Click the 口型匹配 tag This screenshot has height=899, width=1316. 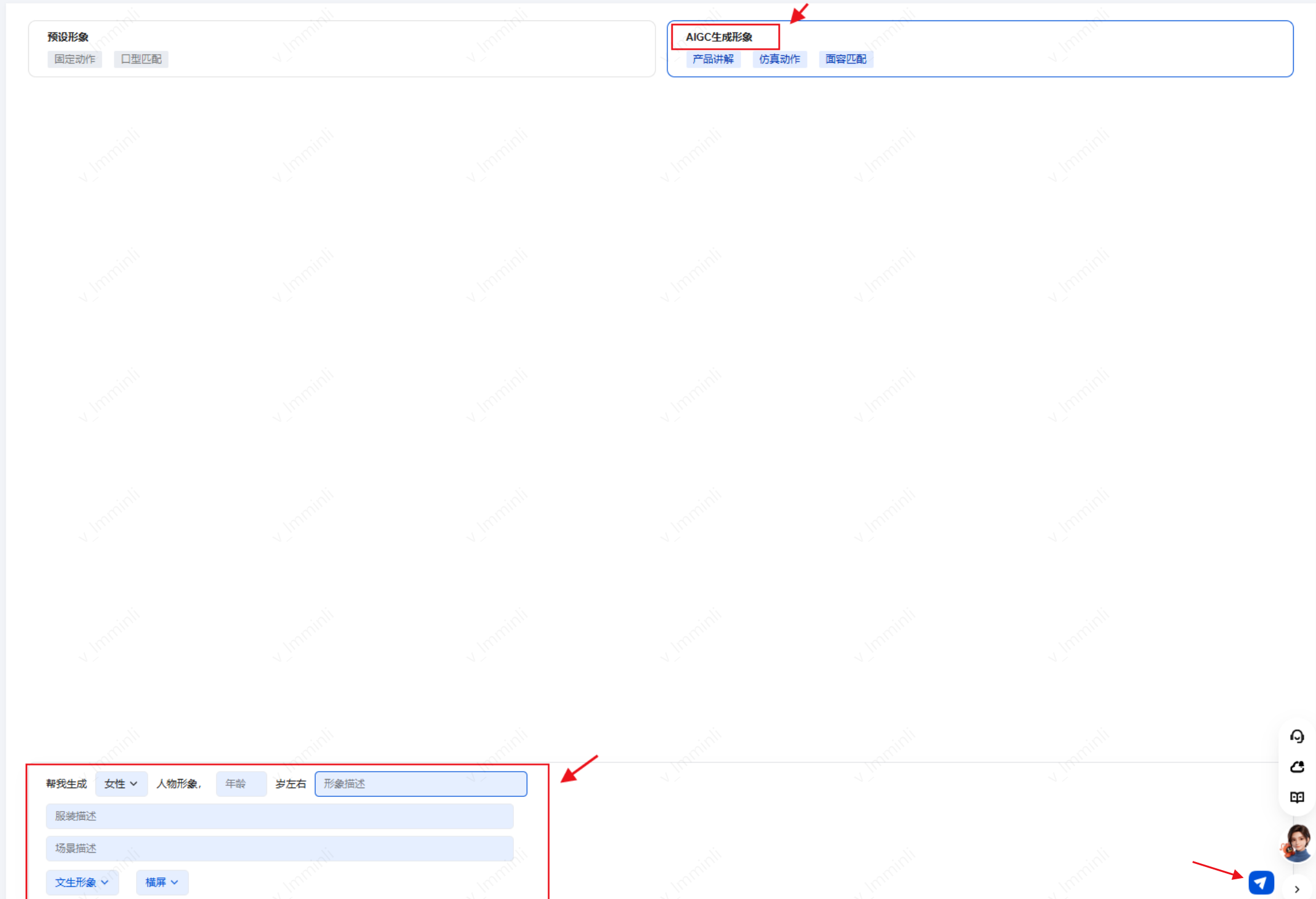(x=141, y=59)
